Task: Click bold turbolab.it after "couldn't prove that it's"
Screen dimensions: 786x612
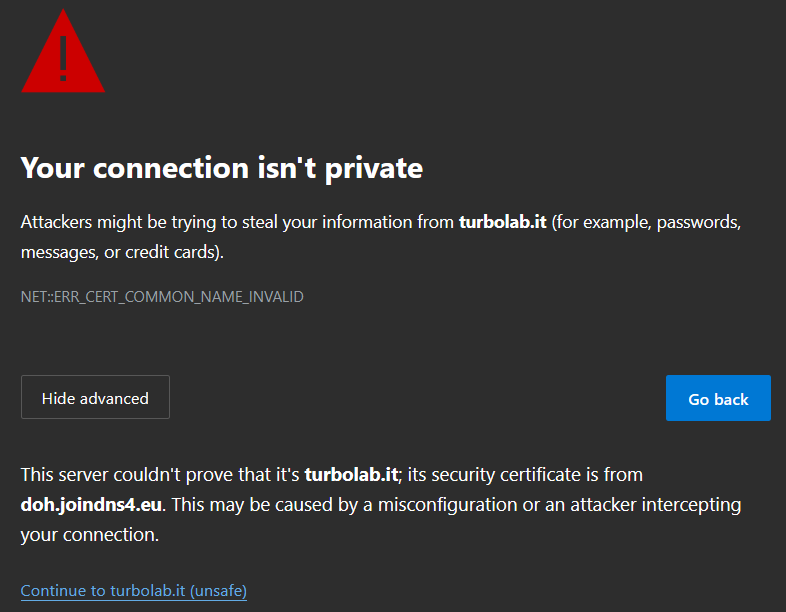Action: 352,474
